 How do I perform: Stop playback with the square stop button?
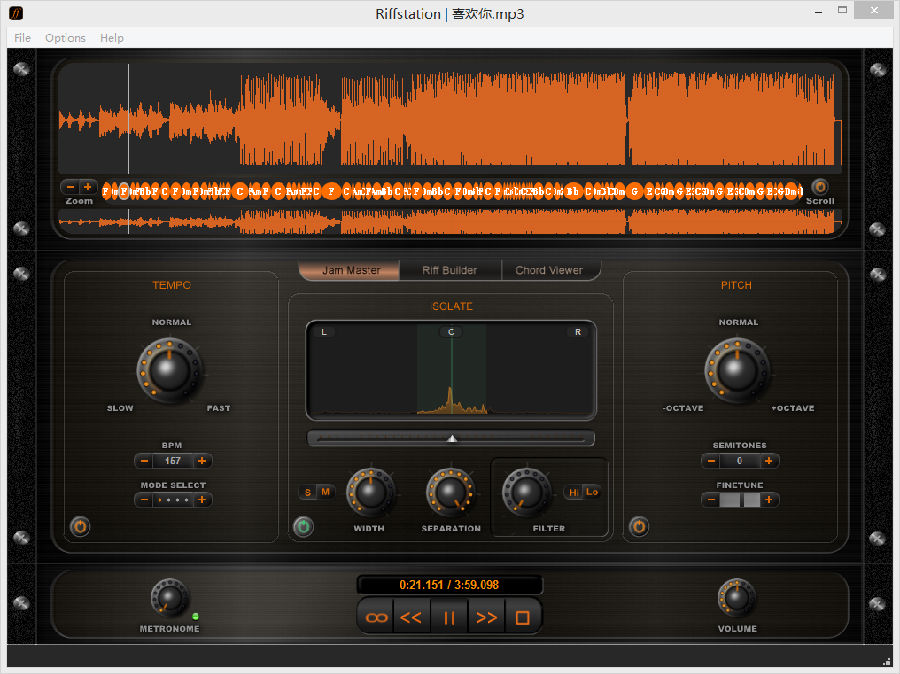tap(522, 618)
